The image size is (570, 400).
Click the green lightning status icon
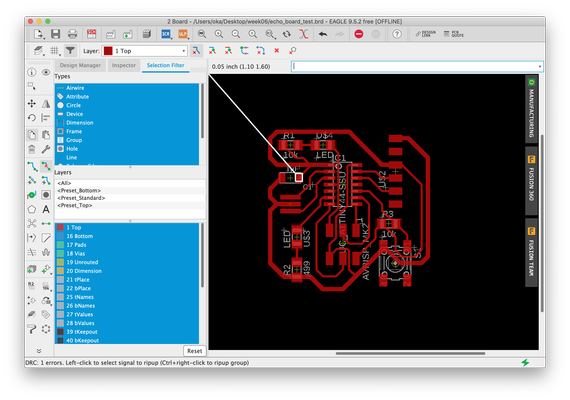click(x=525, y=363)
